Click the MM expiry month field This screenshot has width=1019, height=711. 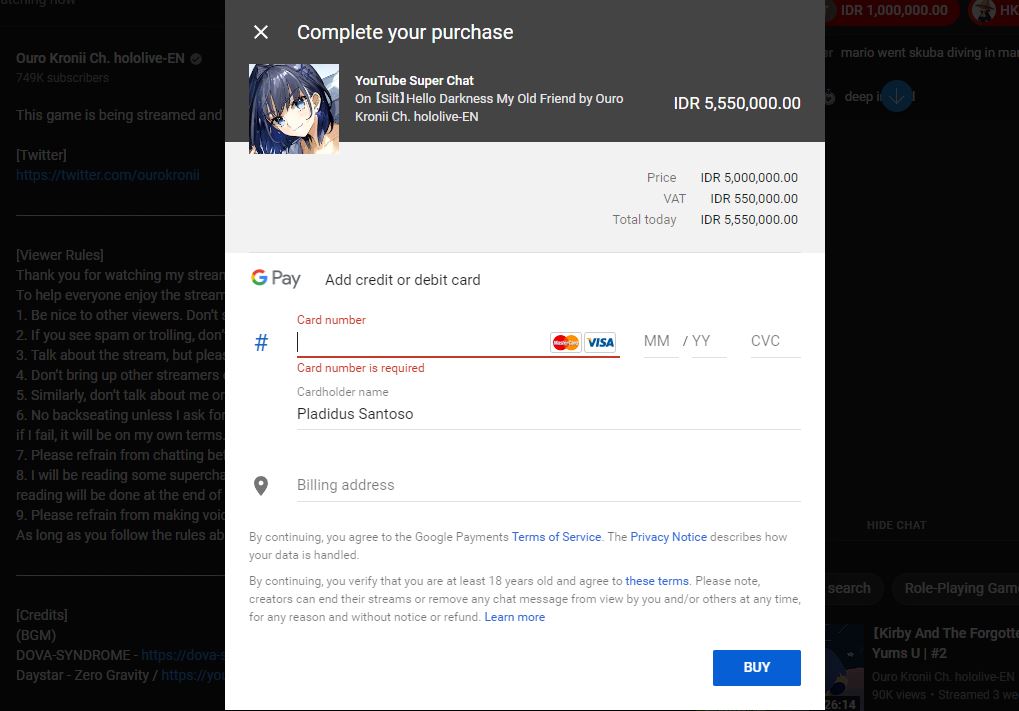coord(657,341)
